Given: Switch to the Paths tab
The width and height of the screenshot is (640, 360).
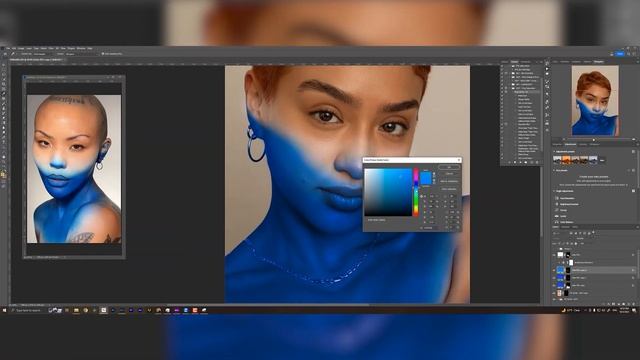Looking at the screenshot, I should pos(575,227).
